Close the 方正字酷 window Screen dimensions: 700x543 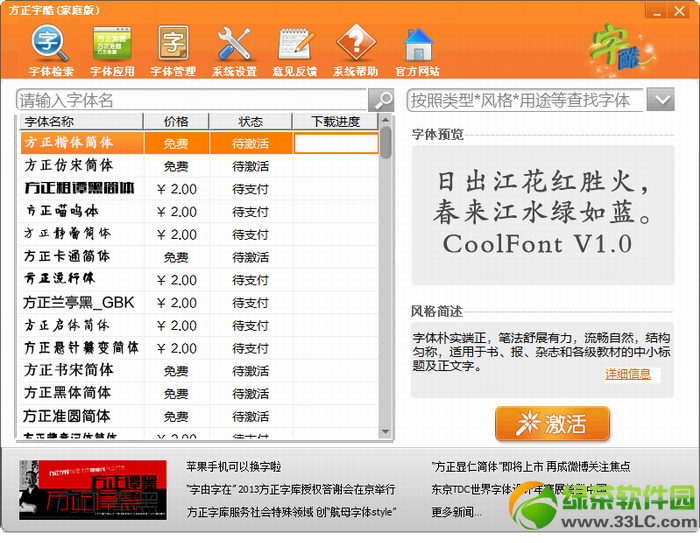coord(679,11)
